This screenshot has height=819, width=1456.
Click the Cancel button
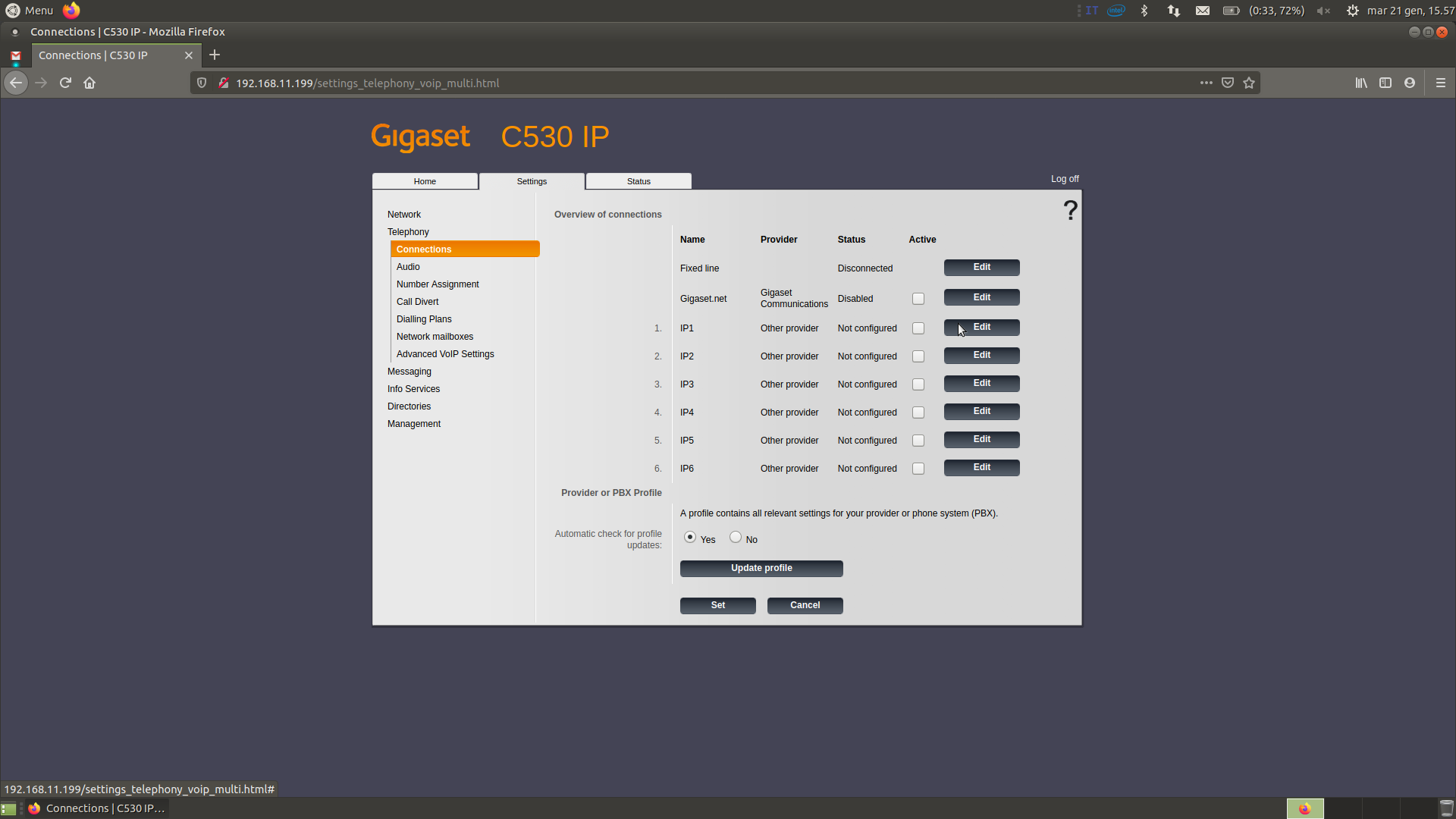tap(805, 606)
